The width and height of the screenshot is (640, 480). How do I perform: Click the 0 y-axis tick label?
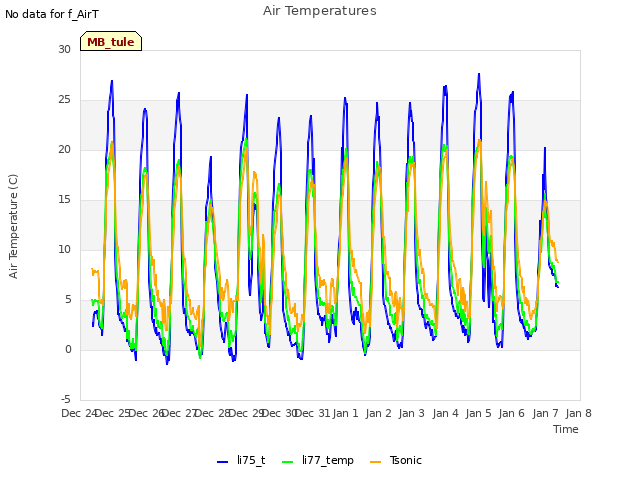[68, 349]
